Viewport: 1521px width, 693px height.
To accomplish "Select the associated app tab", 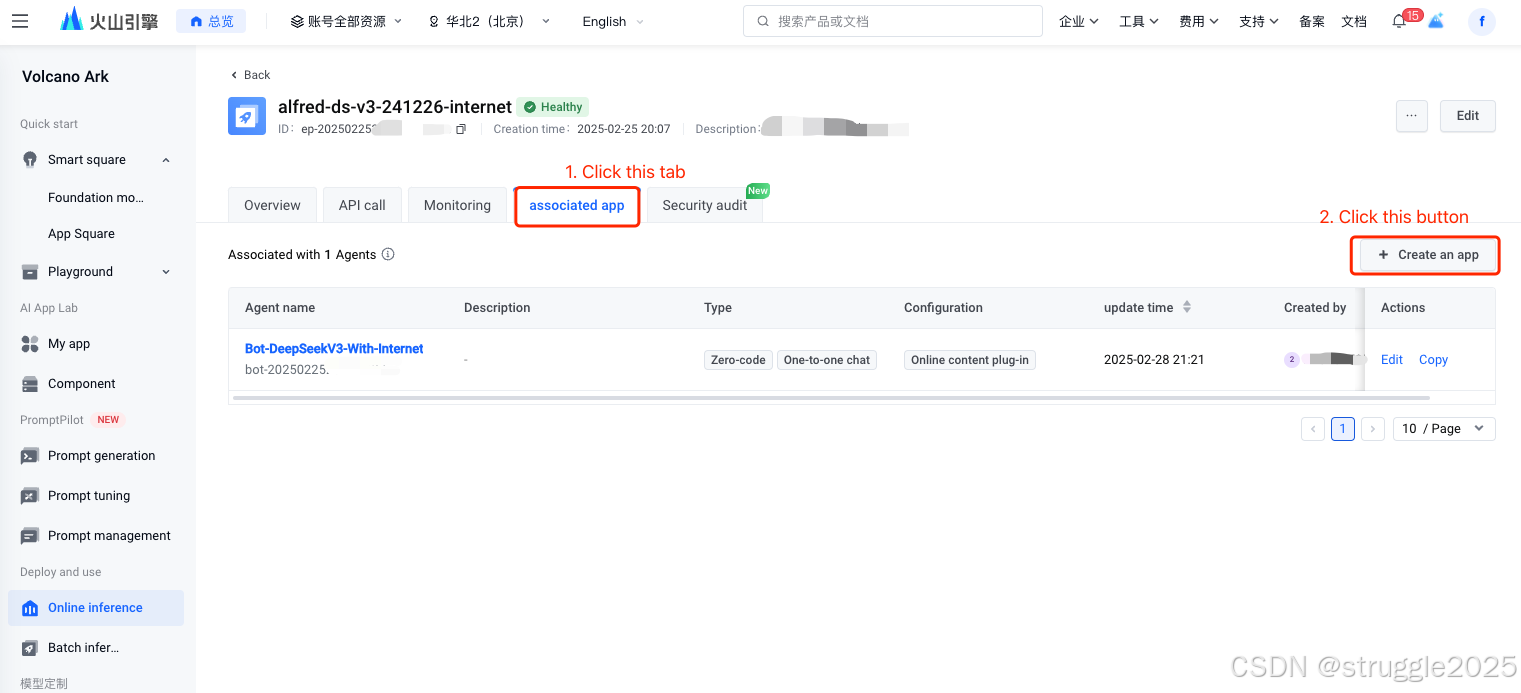I will (x=577, y=205).
